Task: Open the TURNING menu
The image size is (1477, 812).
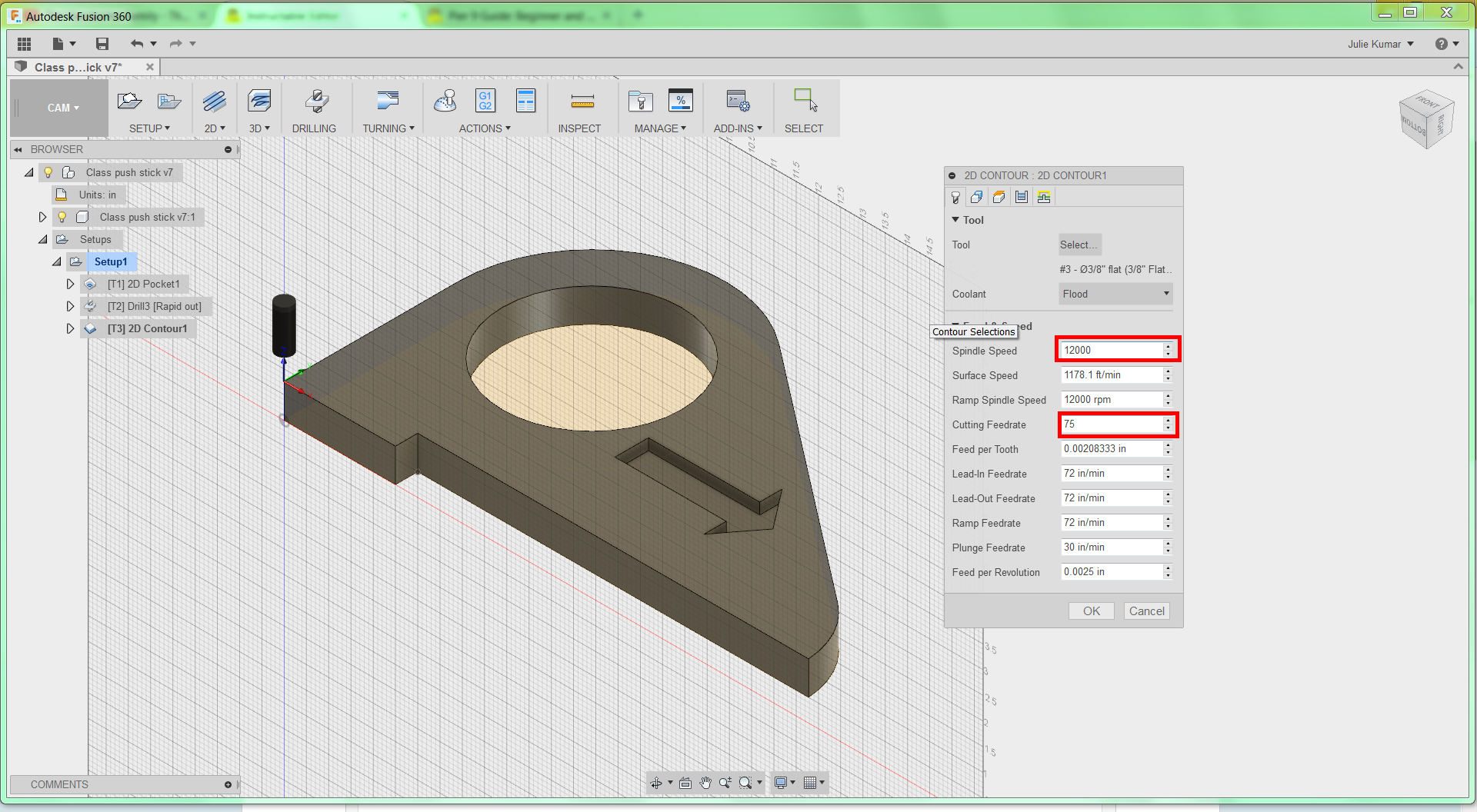Action: coord(388,128)
